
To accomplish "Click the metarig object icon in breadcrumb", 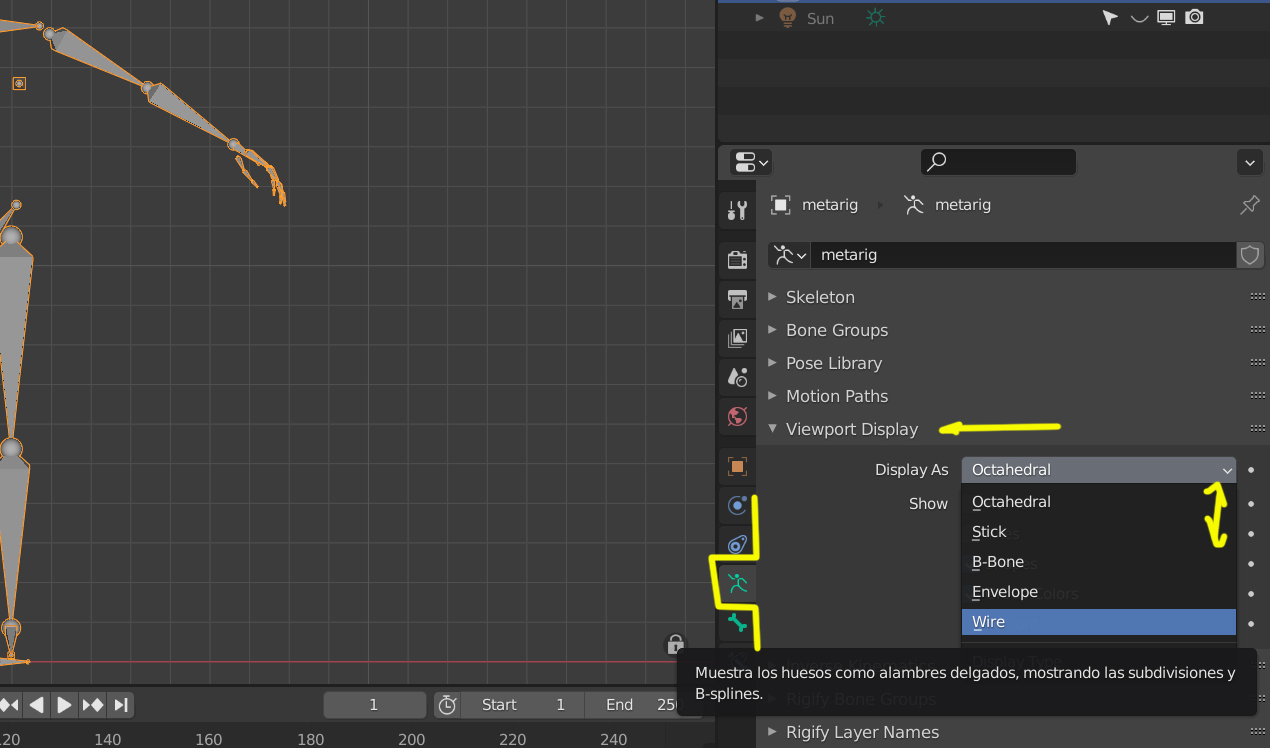I will click(781, 204).
